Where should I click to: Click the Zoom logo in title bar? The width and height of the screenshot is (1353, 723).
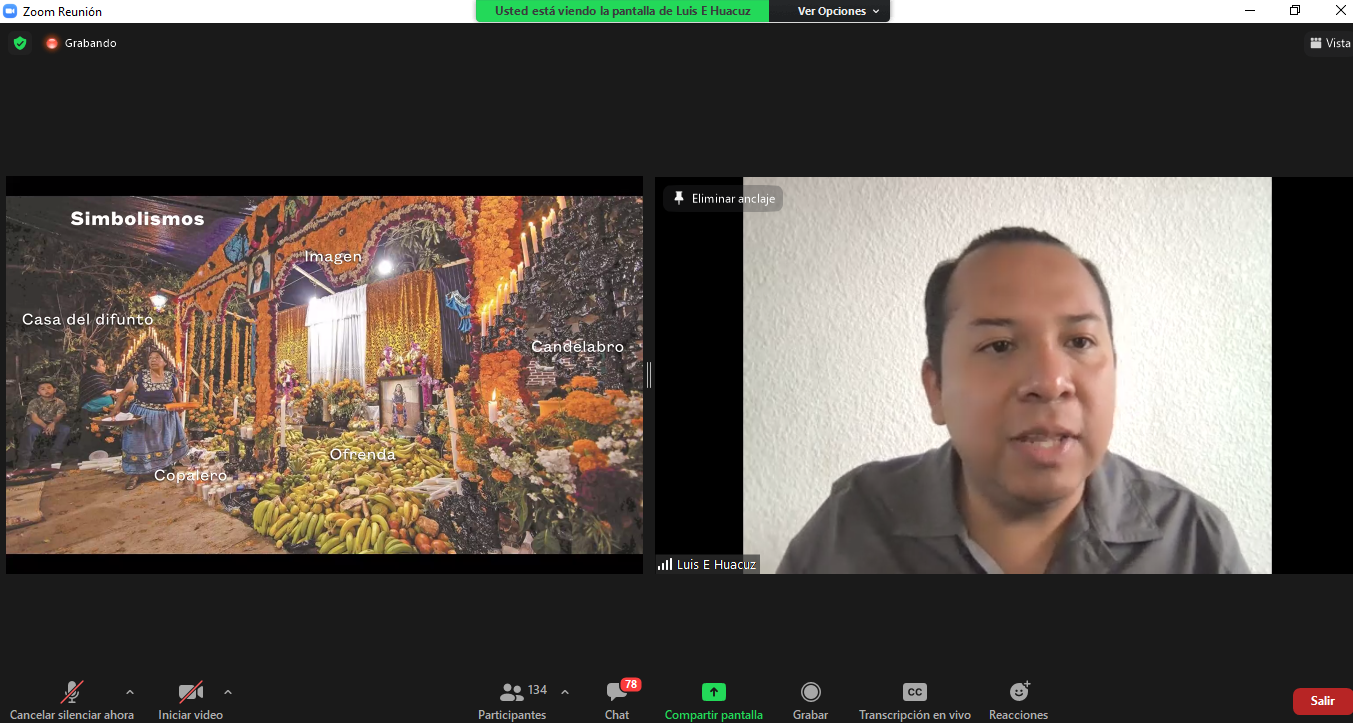point(10,11)
